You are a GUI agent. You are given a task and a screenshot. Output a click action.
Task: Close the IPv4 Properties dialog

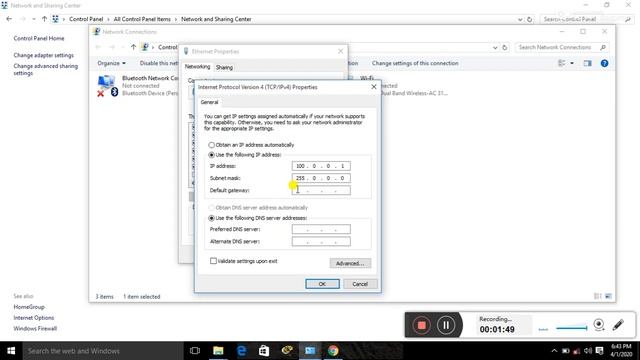point(373,87)
